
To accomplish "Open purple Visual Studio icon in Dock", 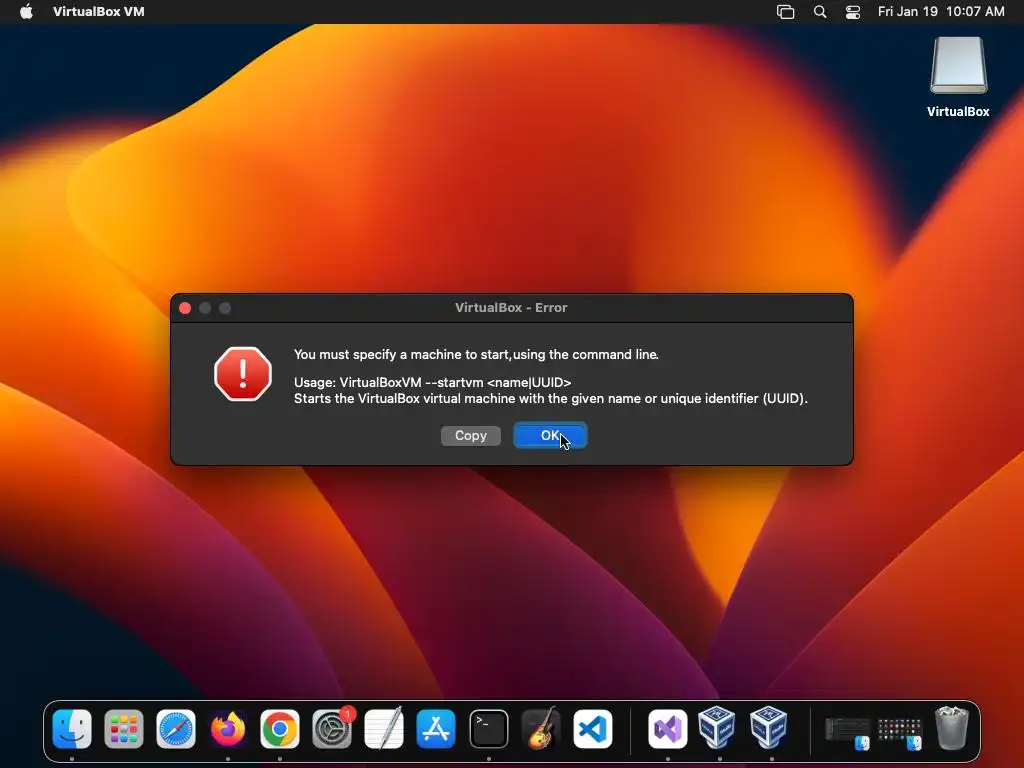I will 667,728.
